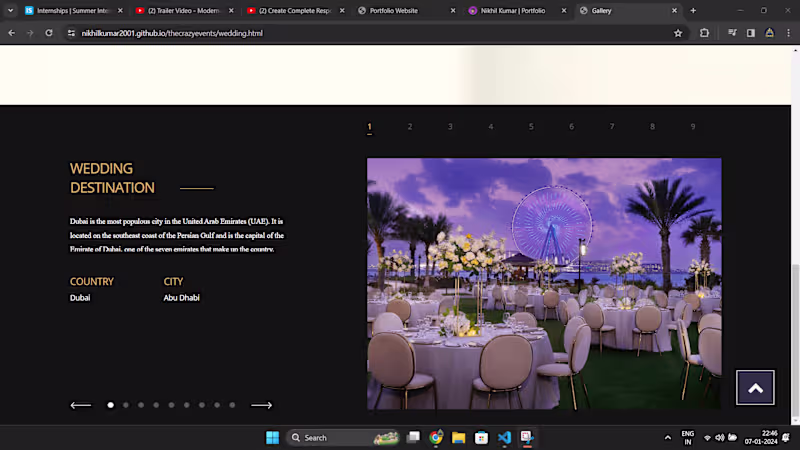
Task: Go back with the browser back arrow
Action: (x=11, y=33)
